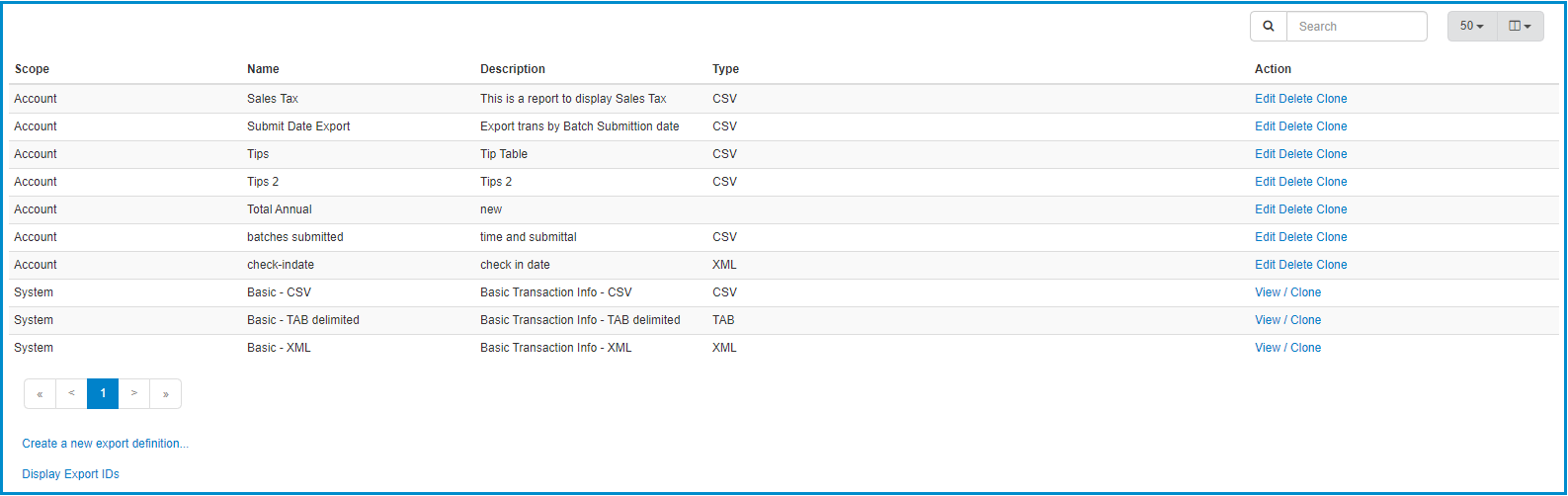Viewport: 1568px width, 496px height.
Task: Clone the Basic - XML system definition
Action: pos(1305,348)
